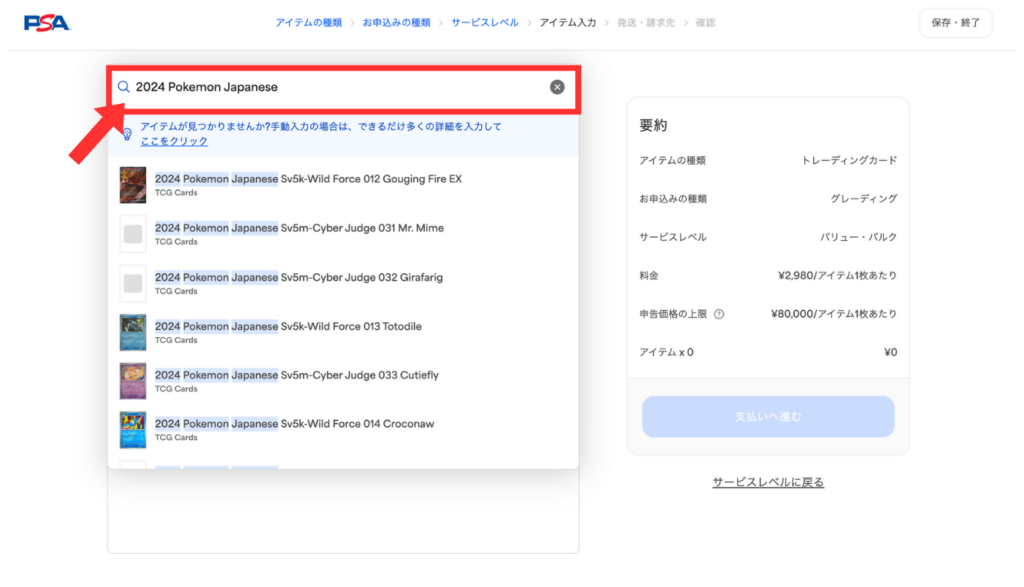Viewport: 1024px width, 587px height.
Task: Click the hint text アイテムが見つかりませんか?
Action: point(205,127)
